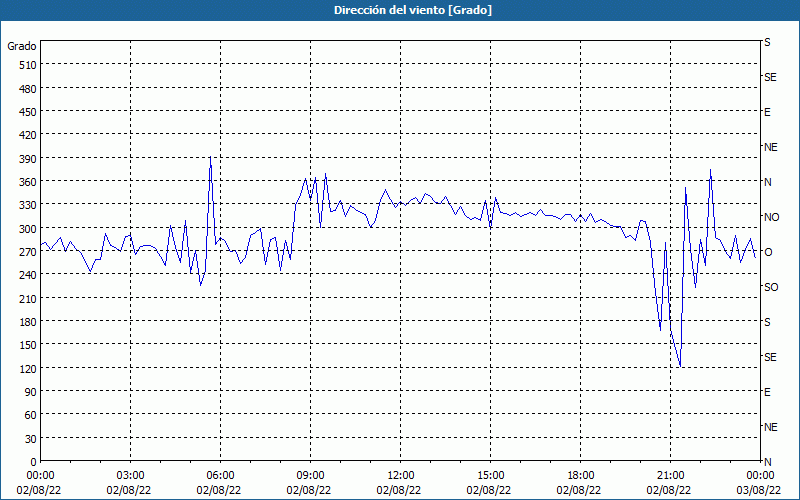Select the 510 degree axis label
This screenshot has height=500, width=800.
(x=27, y=65)
